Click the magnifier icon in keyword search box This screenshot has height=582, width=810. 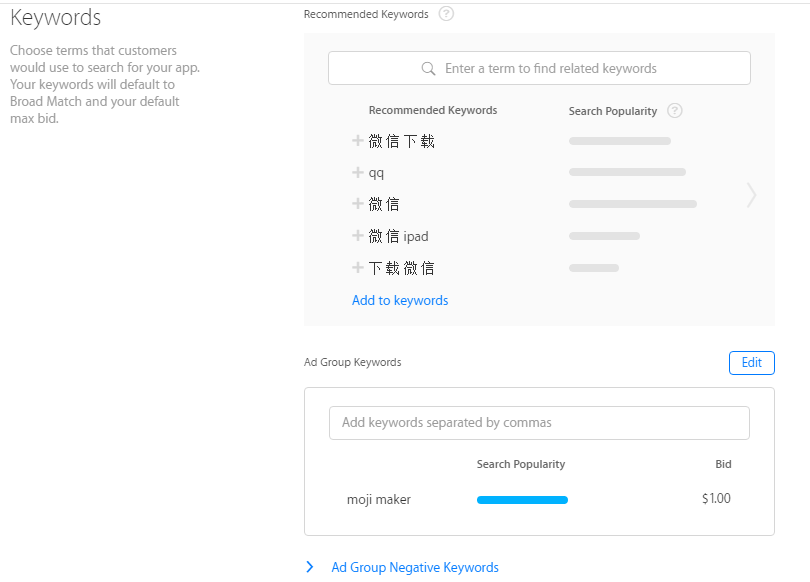coord(428,68)
